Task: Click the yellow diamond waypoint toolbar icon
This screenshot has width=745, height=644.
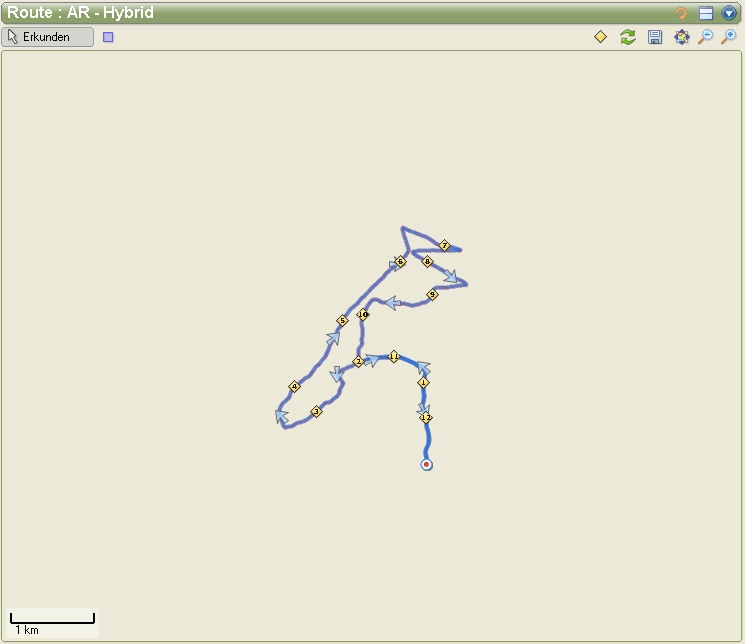Action: (x=600, y=37)
